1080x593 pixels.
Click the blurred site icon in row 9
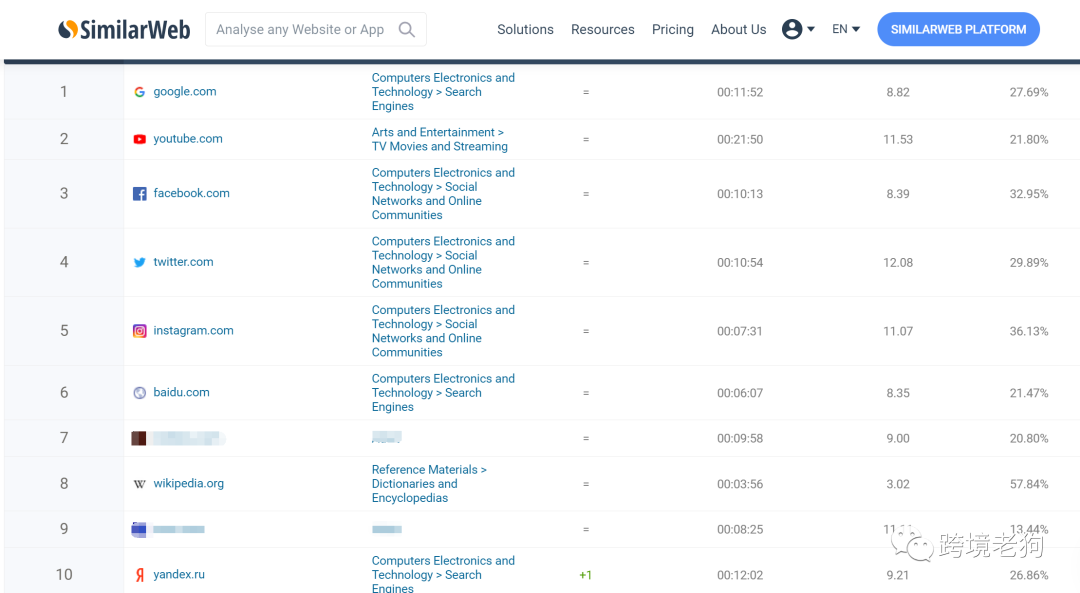tap(138, 530)
